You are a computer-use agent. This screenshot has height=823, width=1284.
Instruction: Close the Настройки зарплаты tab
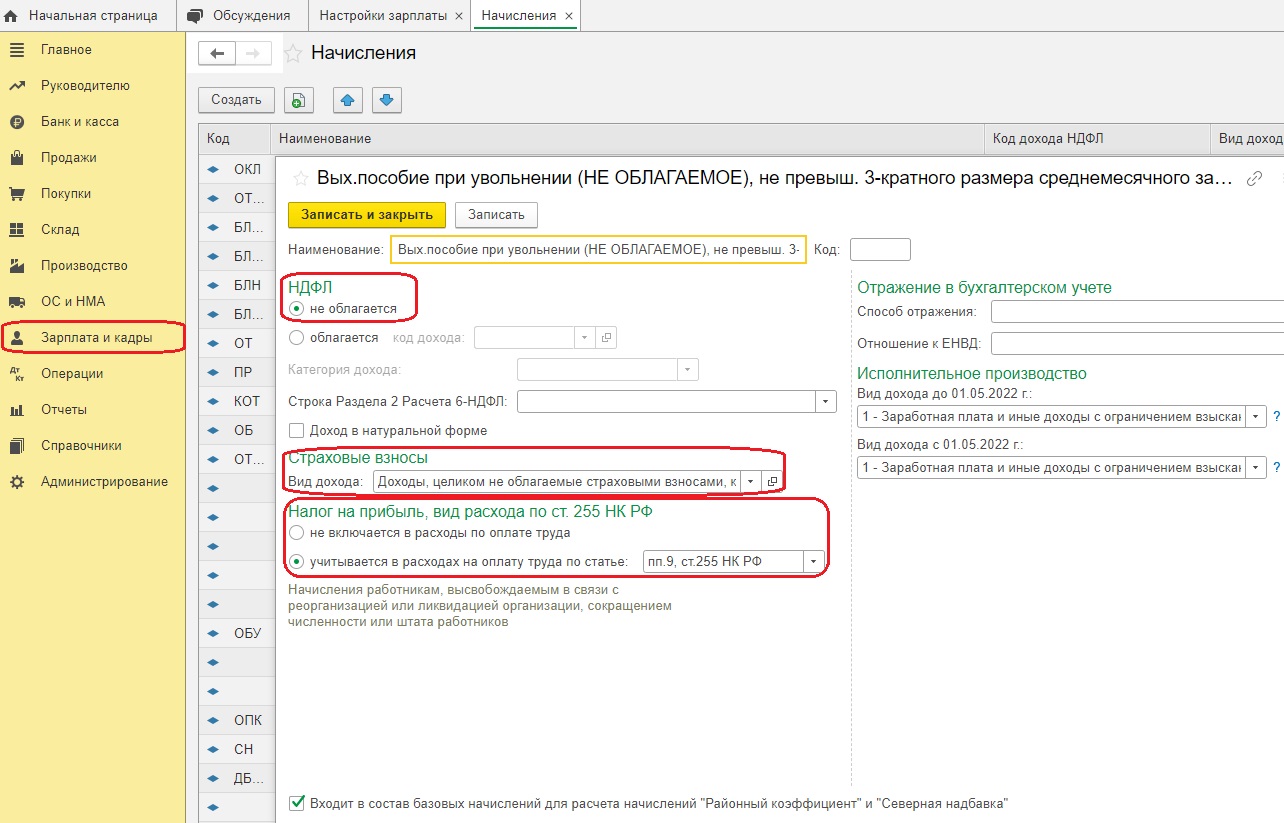(x=459, y=17)
